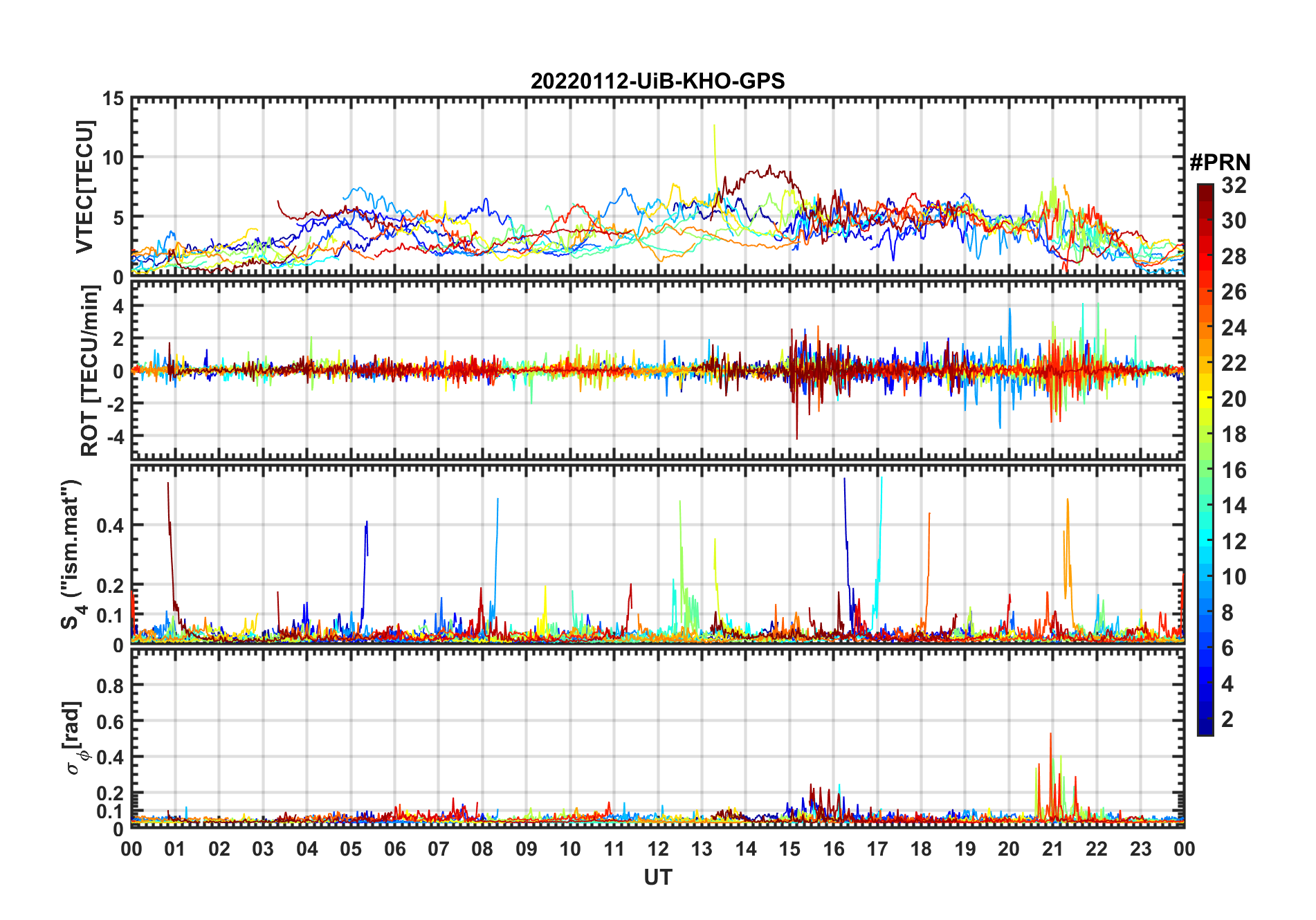Click the "ROT [TECU/min]" y-axis label
Viewport: 1316px width, 920px height.
click(90, 371)
